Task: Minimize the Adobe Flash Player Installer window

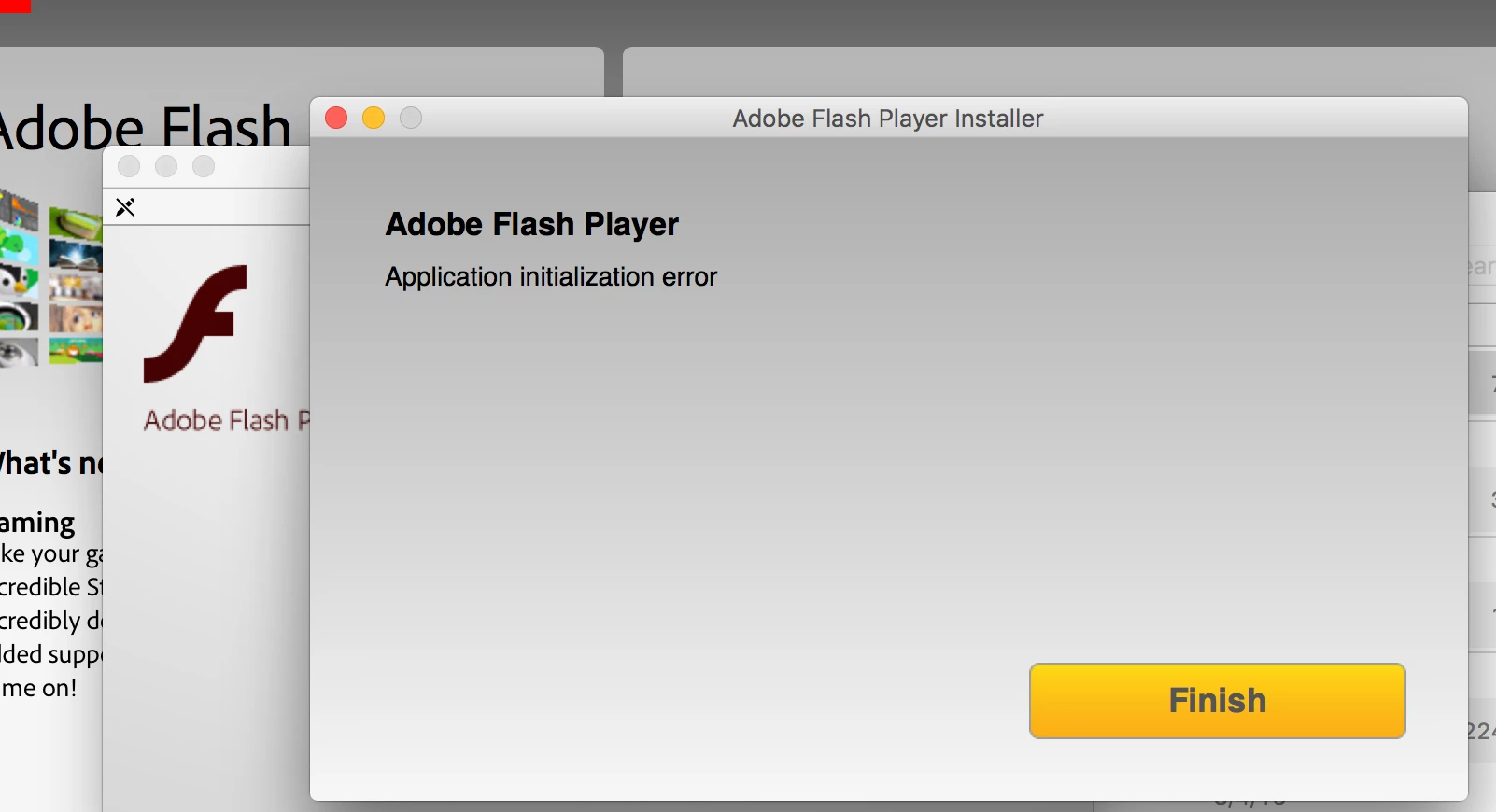Action: (x=374, y=118)
